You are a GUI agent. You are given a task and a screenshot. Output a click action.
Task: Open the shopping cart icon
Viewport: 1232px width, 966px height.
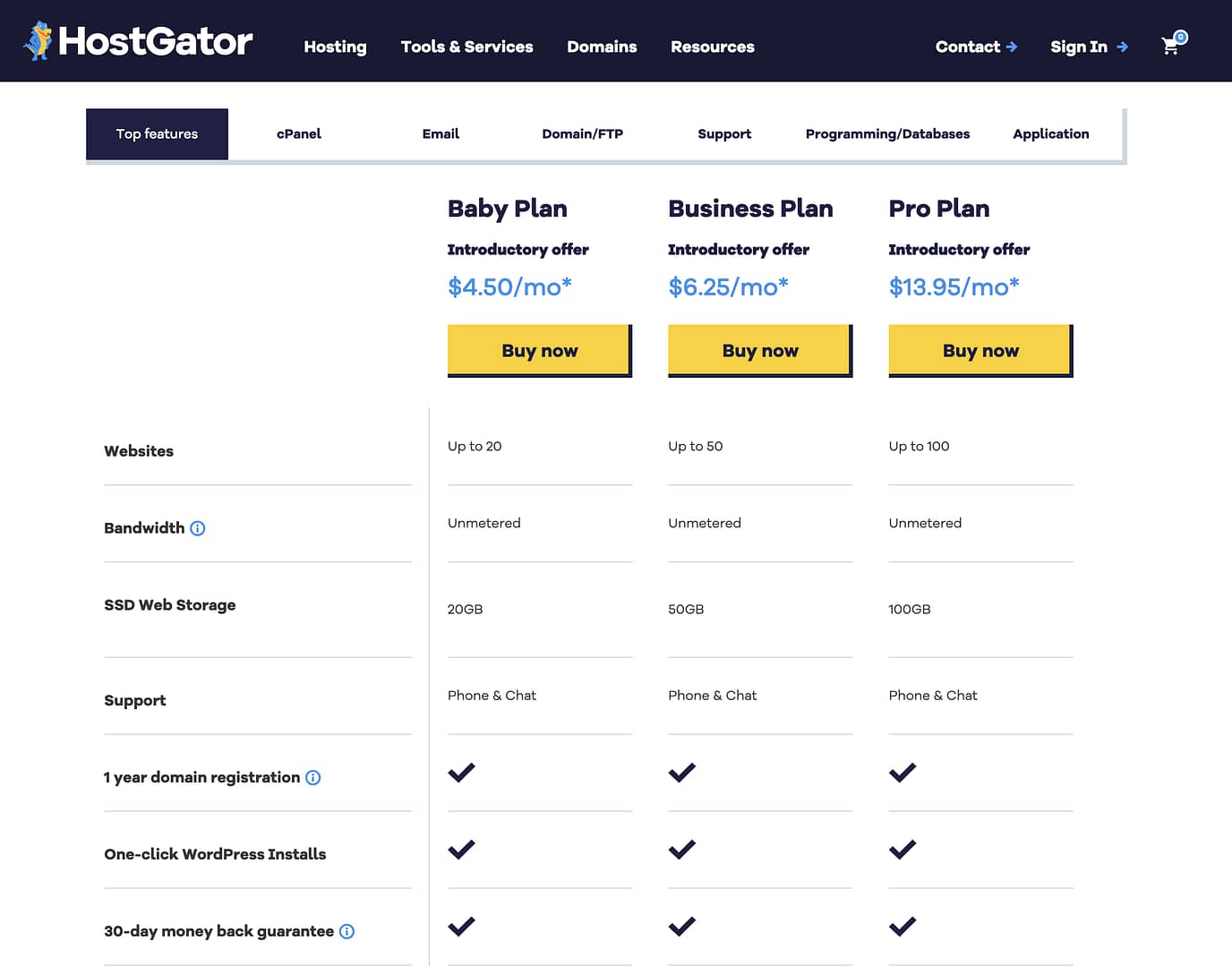[x=1173, y=43]
